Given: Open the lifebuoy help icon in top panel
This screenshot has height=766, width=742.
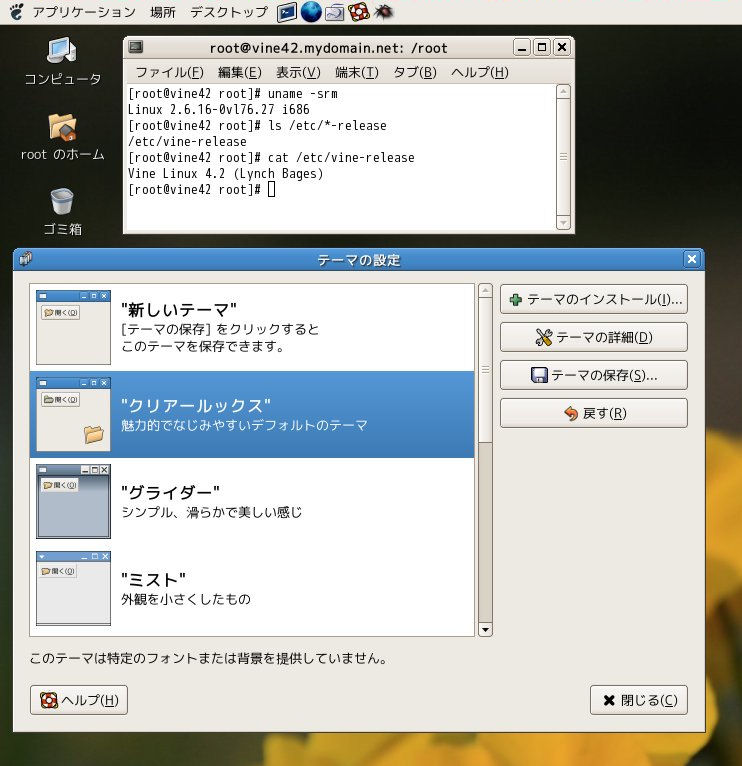Looking at the screenshot, I should pyautogui.click(x=359, y=12).
